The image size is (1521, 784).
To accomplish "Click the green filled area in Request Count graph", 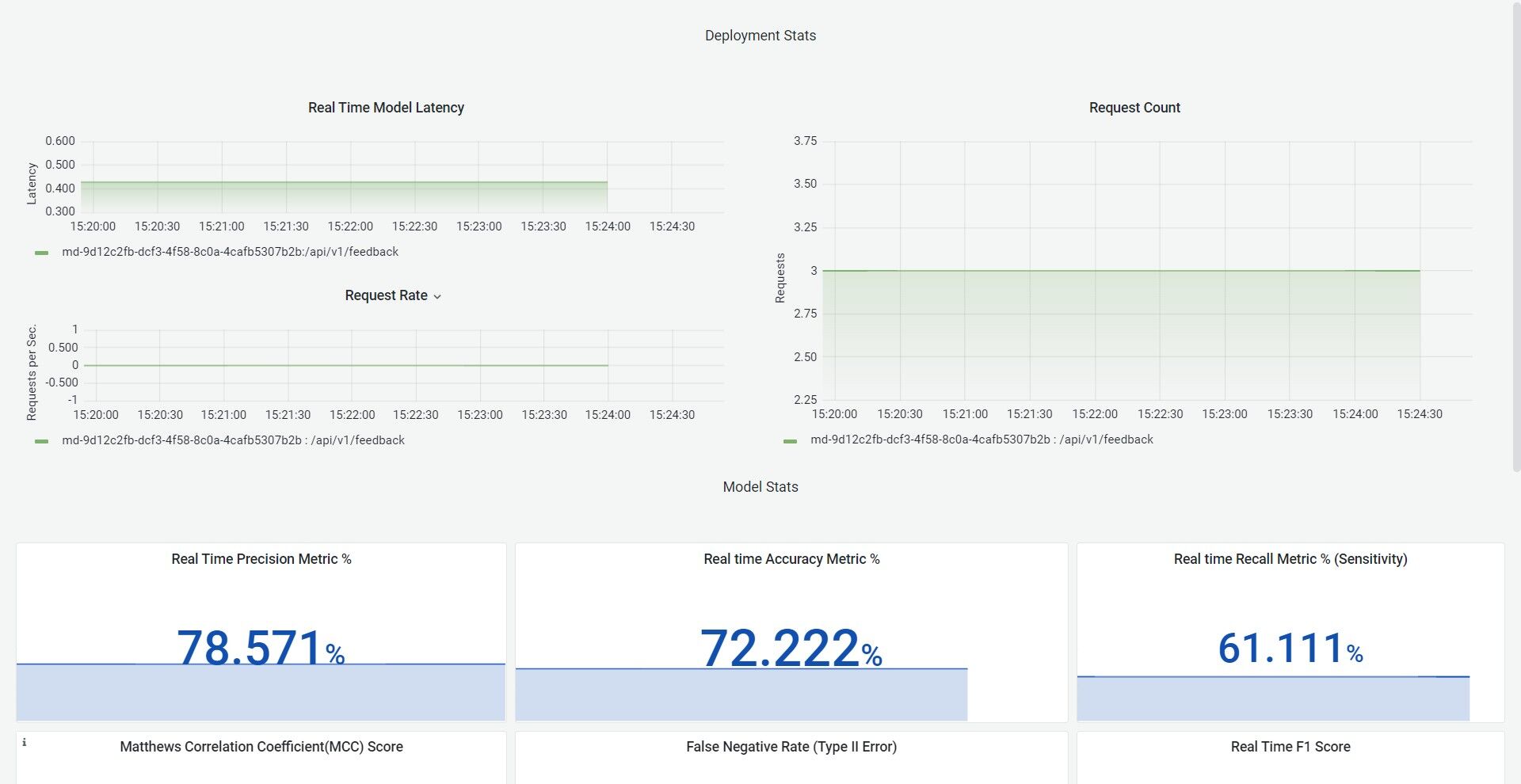I will [1121, 335].
